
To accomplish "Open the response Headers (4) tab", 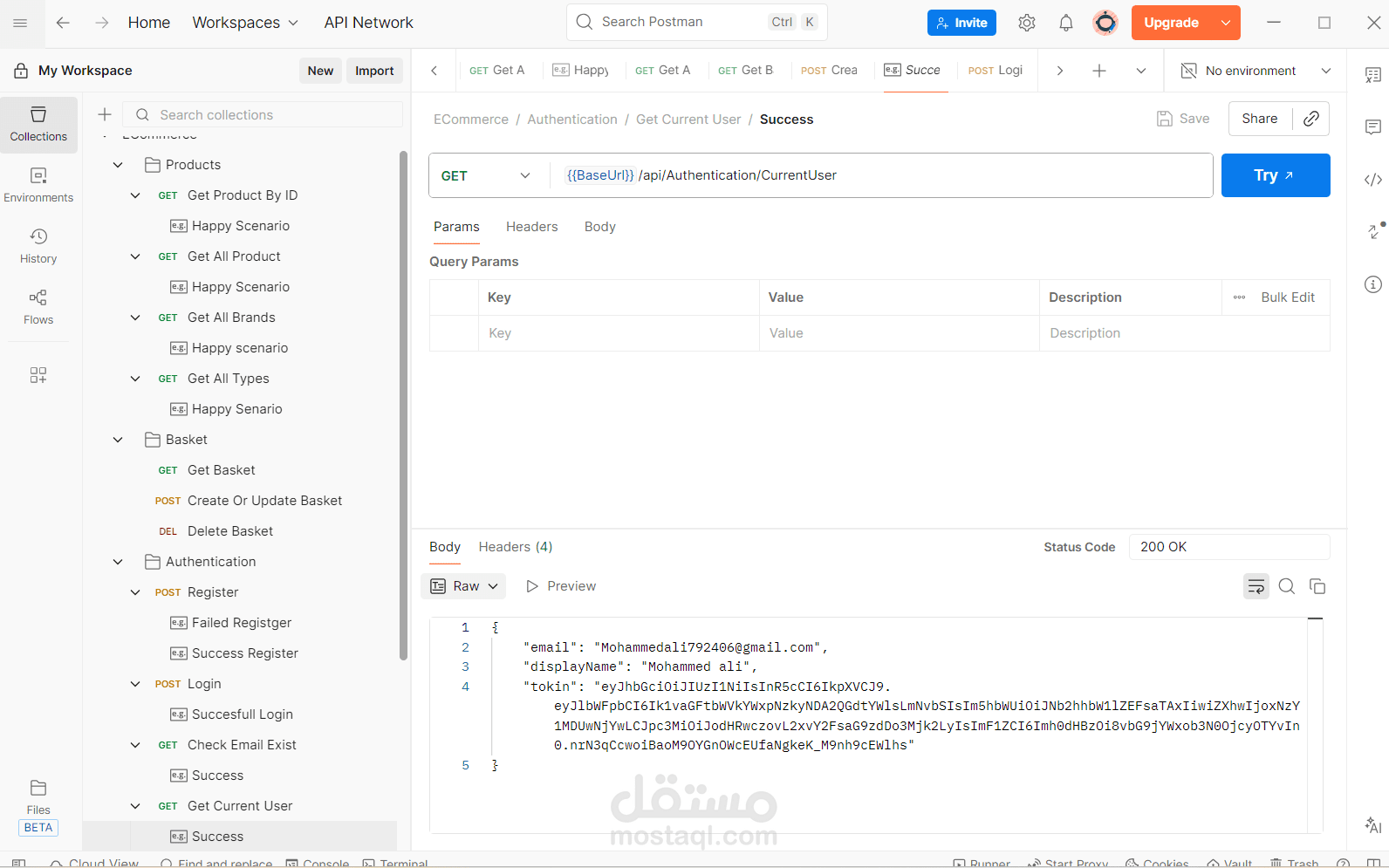I will (x=515, y=547).
